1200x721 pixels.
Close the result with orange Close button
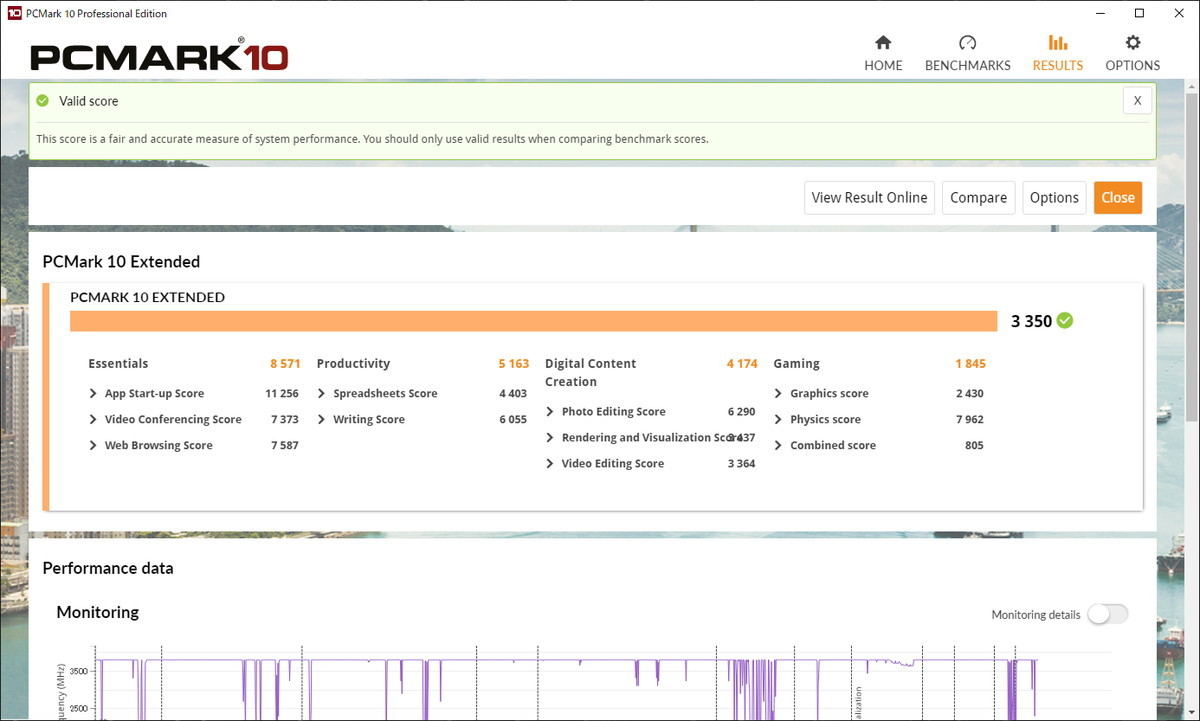coord(1118,198)
